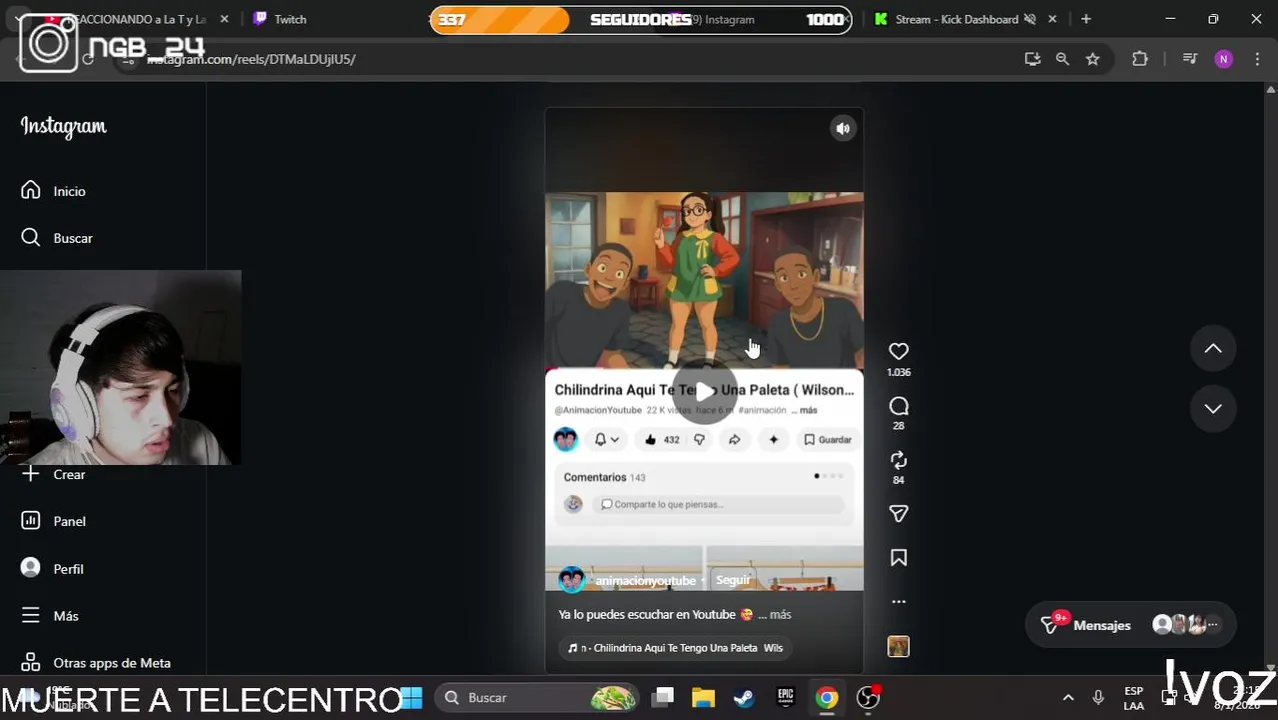Switch to the Stream - Kick Dashboard tab
This screenshot has width=1278, height=720.
click(x=956, y=19)
